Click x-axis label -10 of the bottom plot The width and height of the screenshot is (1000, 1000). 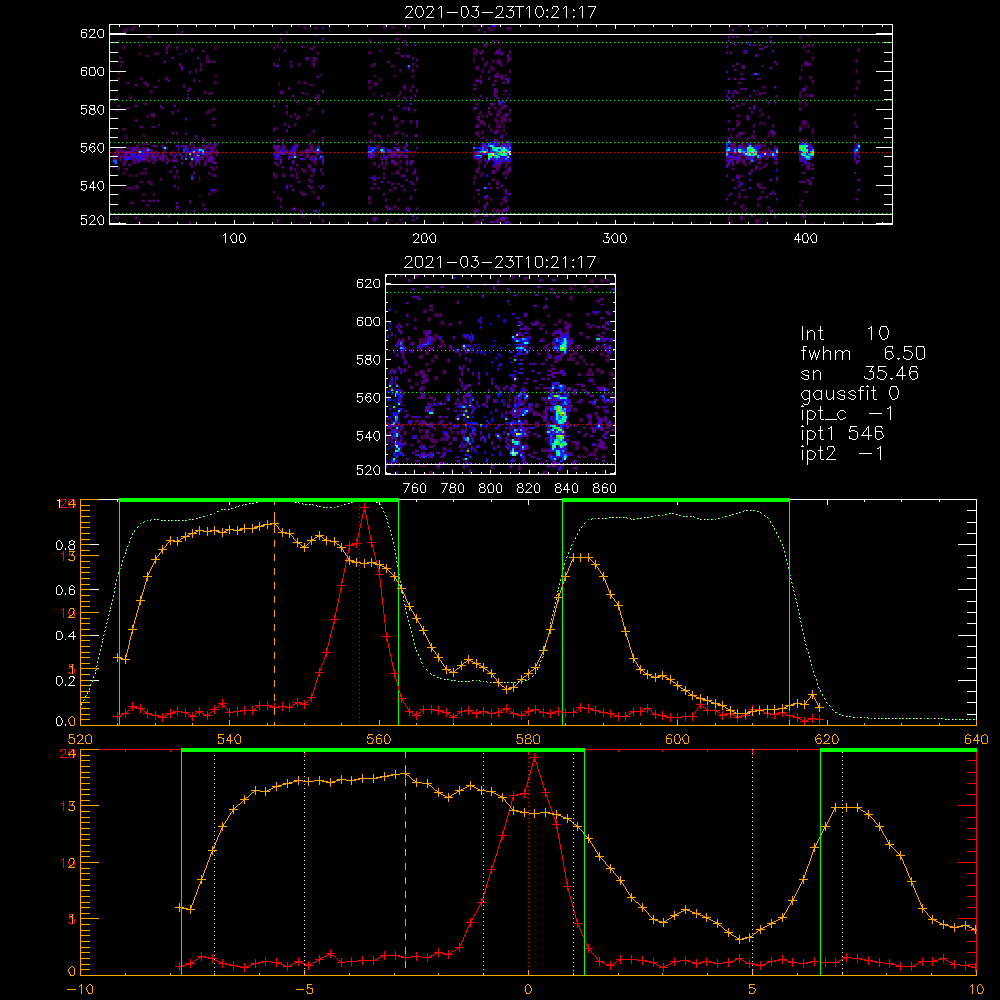click(80, 989)
